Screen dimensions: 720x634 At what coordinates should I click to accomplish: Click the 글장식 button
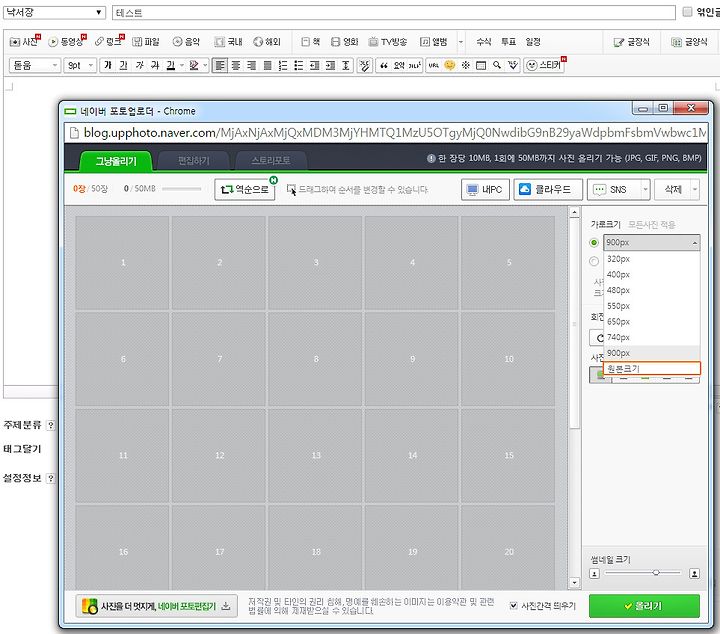click(632, 42)
